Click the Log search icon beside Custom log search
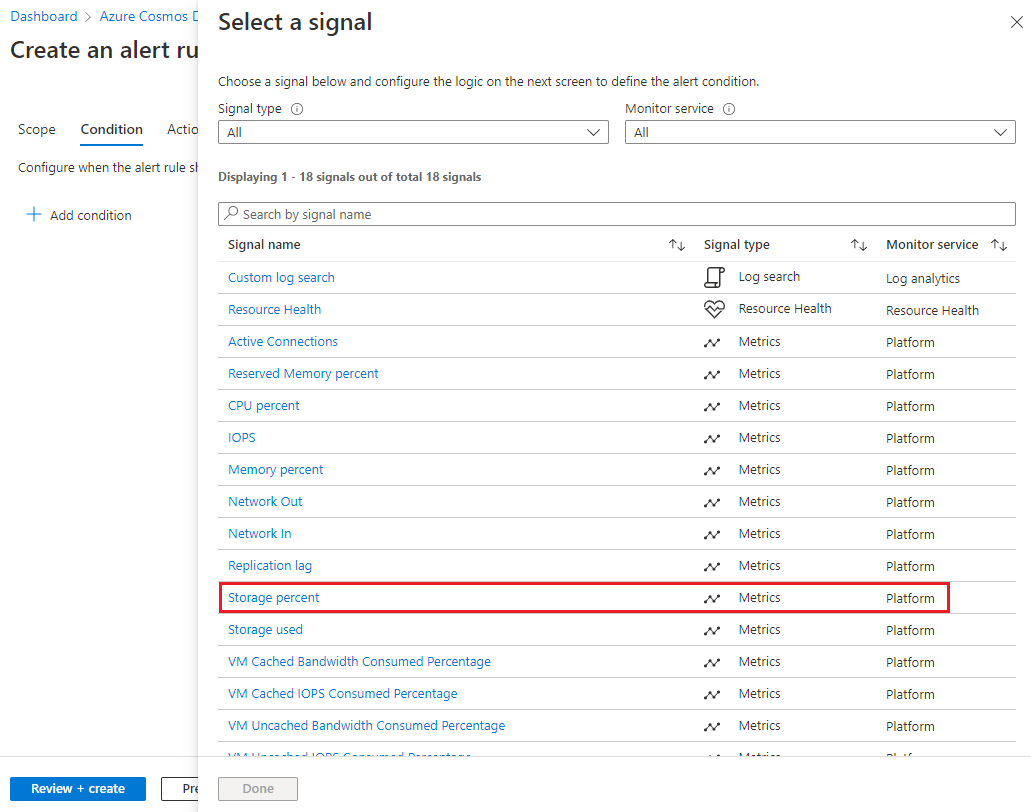Screen dimensions: 1031x812 [x=714, y=277]
